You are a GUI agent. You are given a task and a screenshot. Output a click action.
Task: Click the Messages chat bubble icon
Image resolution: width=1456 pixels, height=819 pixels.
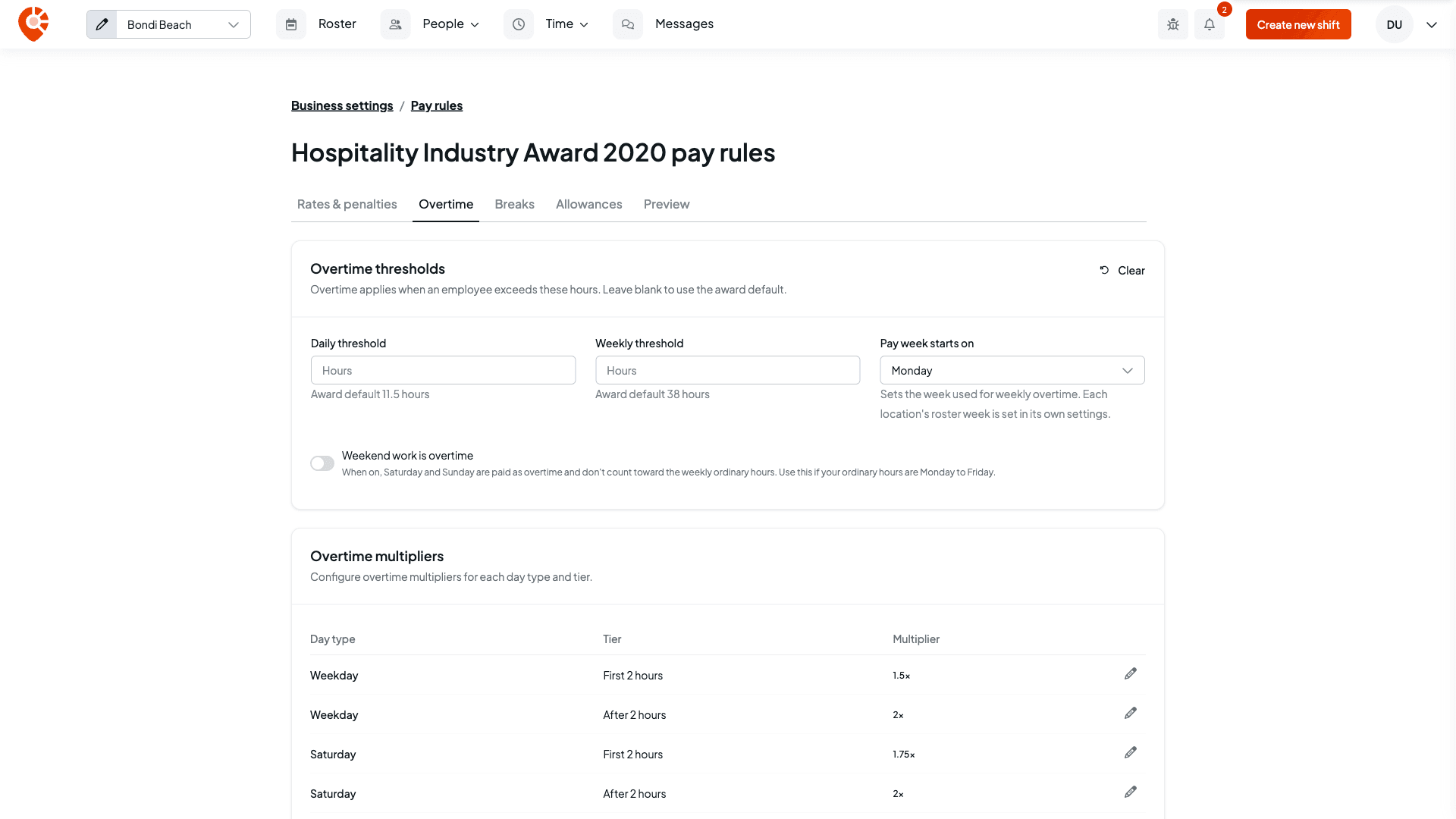(x=628, y=24)
